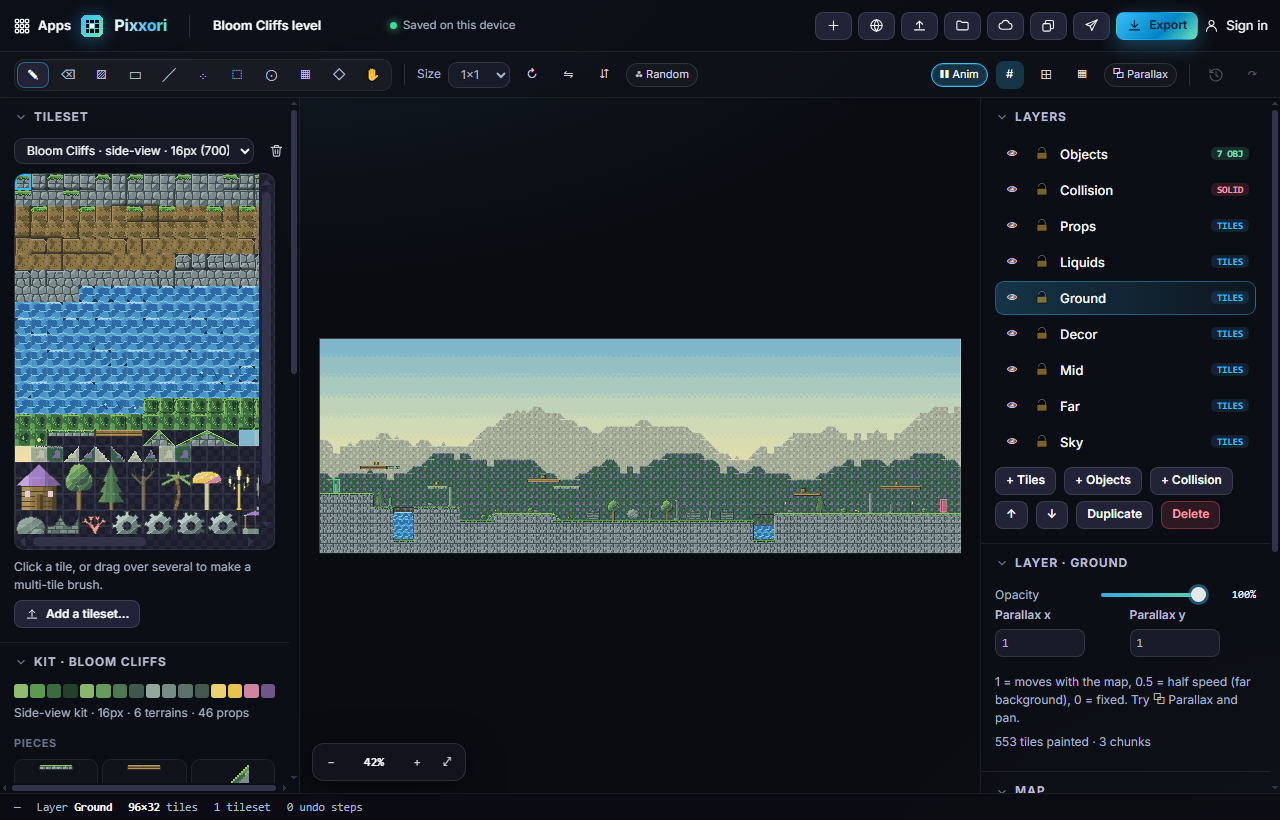
Task: Open the history clock icon
Action: tap(1216, 74)
